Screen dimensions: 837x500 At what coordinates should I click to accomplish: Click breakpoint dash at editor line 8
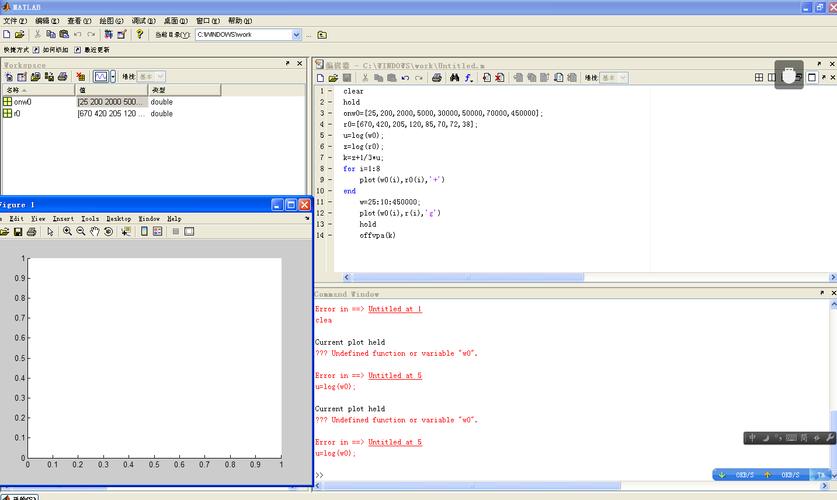(x=330, y=169)
